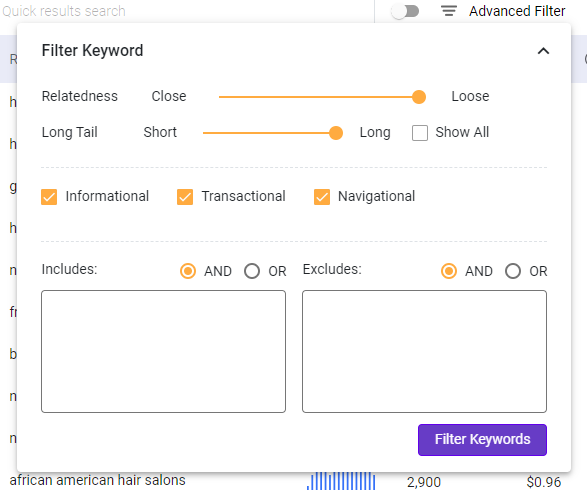Viewport: 587px width, 491px height.
Task: Uncheck the Informational checkbox
Action: 49,197
